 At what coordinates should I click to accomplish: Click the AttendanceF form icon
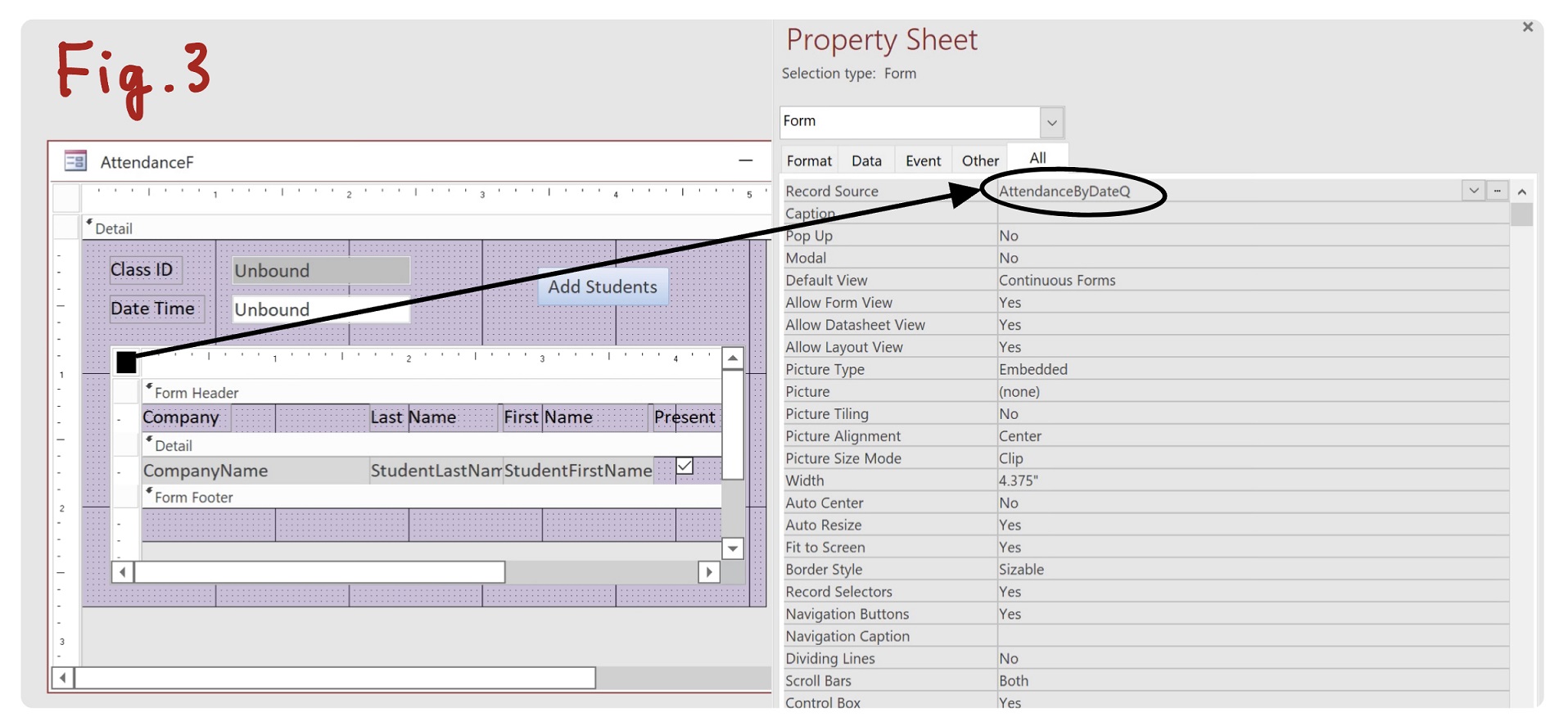click(75, 161)
